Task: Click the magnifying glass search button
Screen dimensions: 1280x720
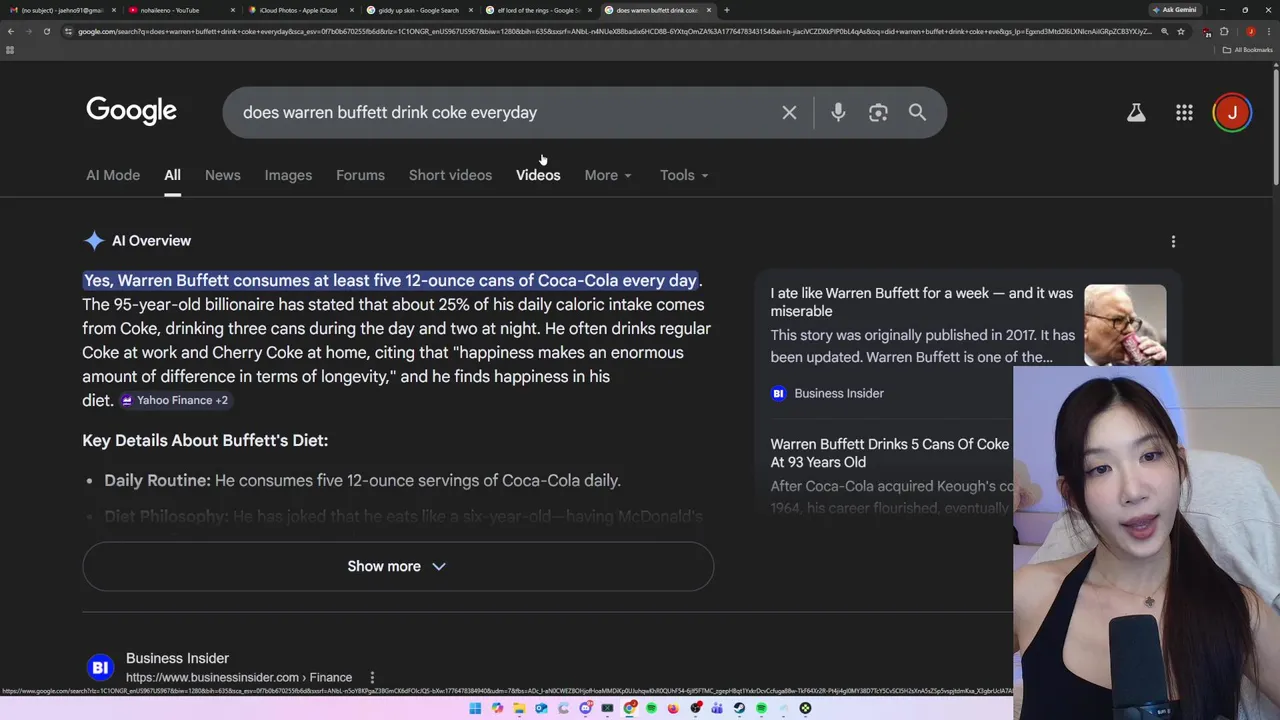Action: (917, 113)
